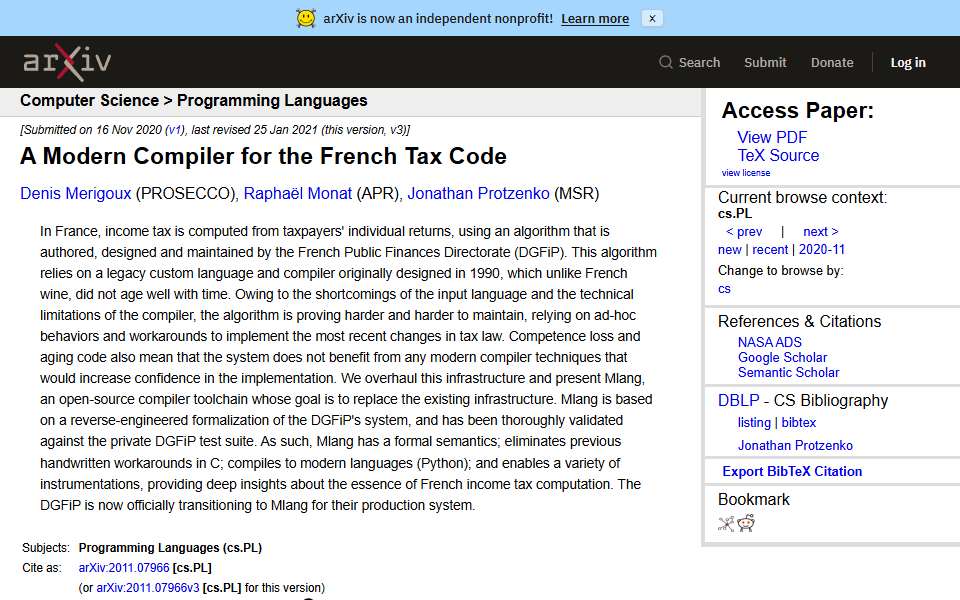The width and height of the screenshot is (960, 600).
Task: Bookmark paper on Reddit icon
Action: tap(746, 523)
